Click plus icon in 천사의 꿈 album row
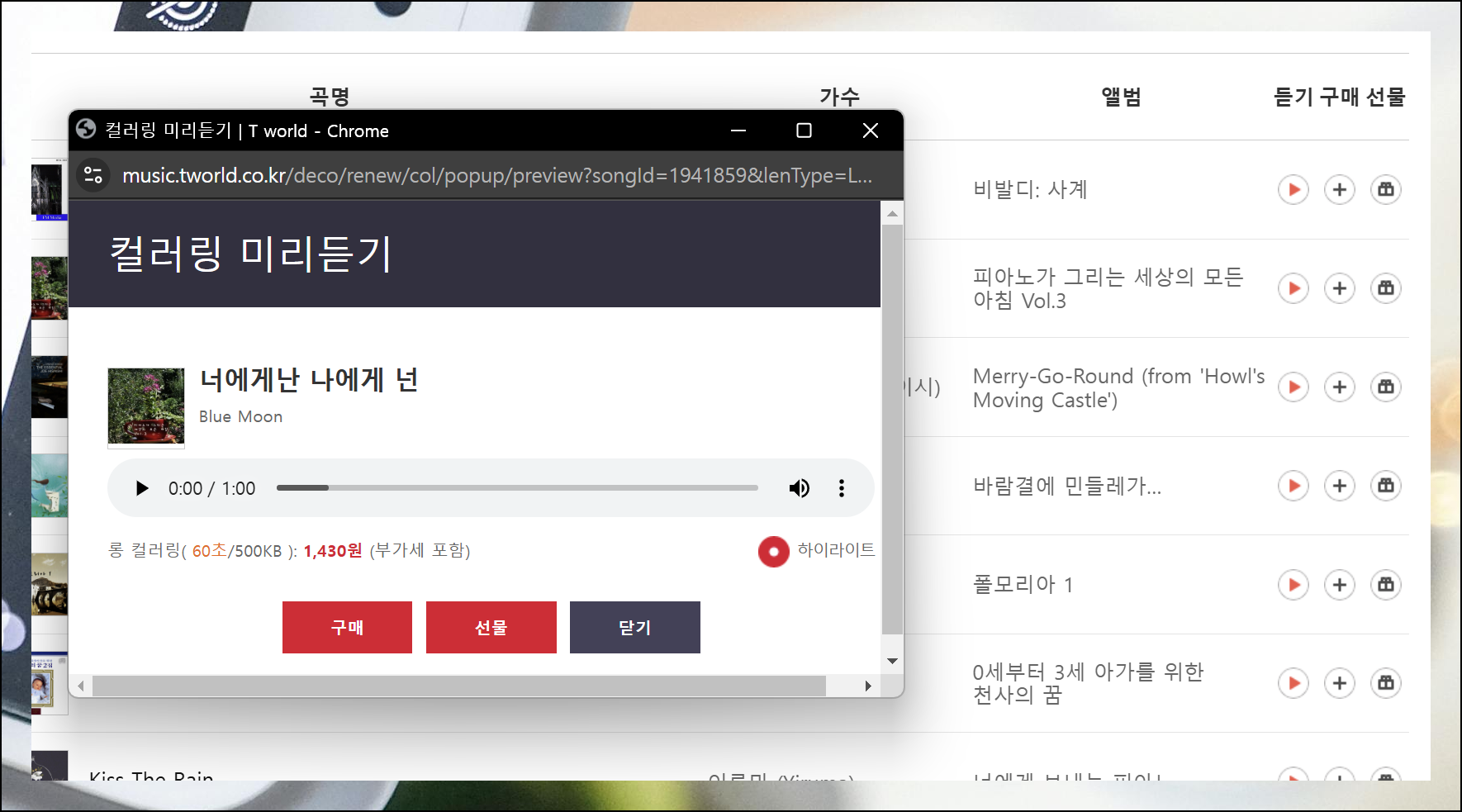The image size is (1462, 812). tap(1340, 683)
